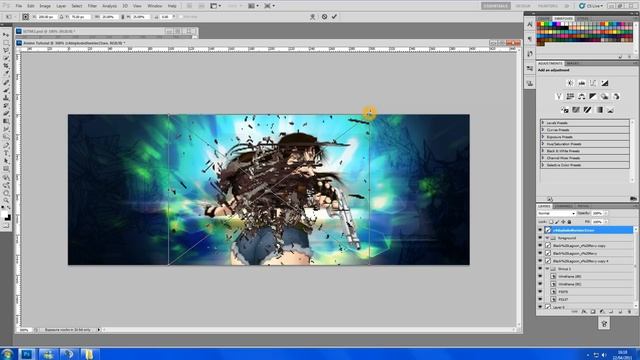This screenshot has height=360, width=640.
Task: Open the layer blend mode dropdown
Action: tap(556, 213)
